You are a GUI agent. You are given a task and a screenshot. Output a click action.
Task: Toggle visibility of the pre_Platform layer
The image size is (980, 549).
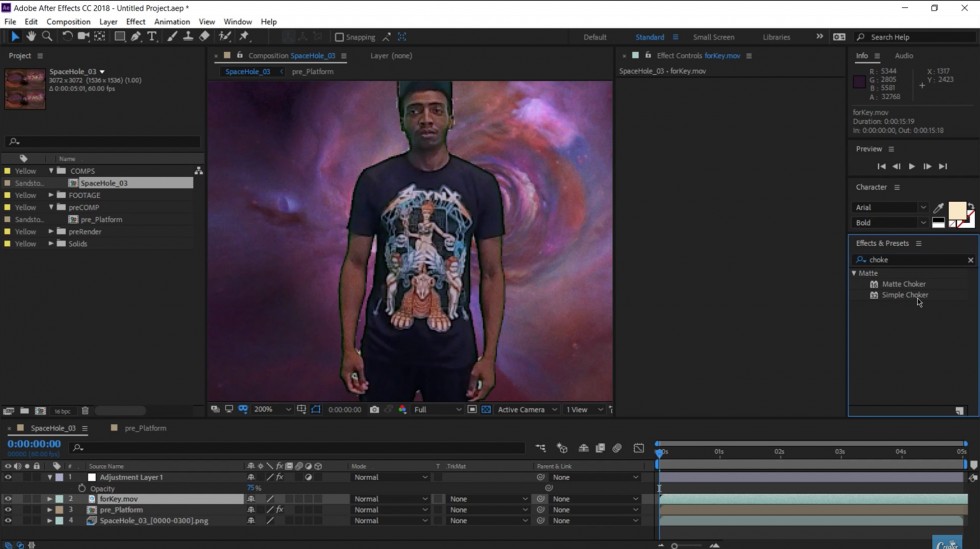[8, 510]
